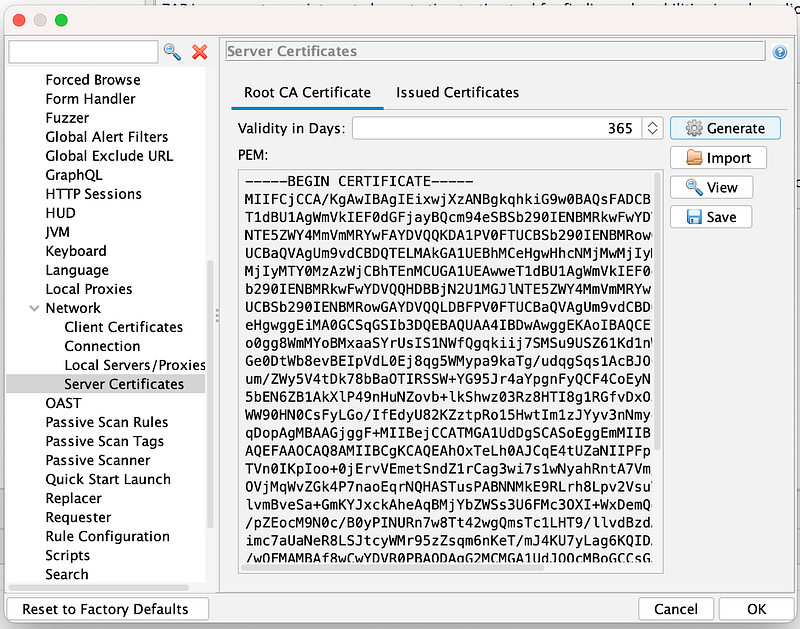This screenshot has height=629, width=800.
Task: Click the View certificate button
Action: [711, 187]
